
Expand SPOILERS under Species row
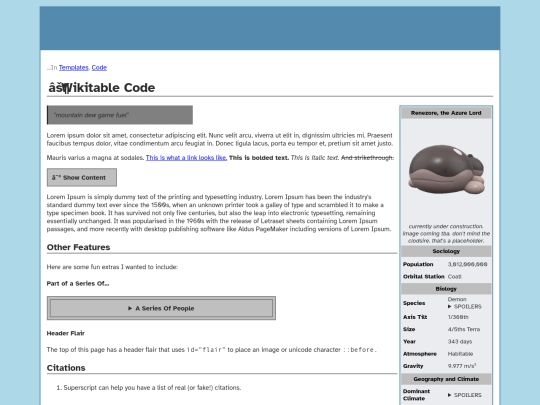point(465,307)
